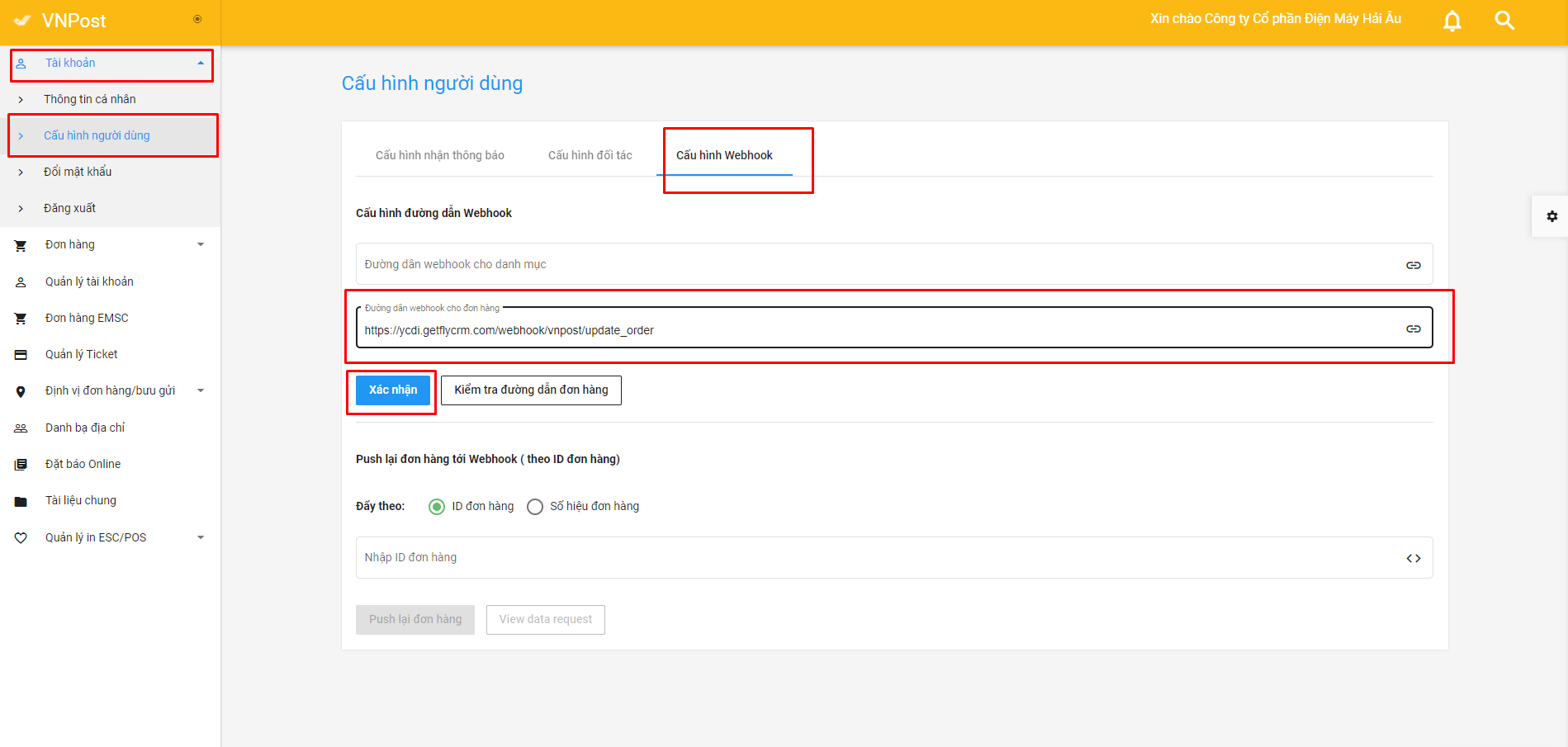Viewport: 1568px width, 747px height.
Task: Click code brackets icon in order ID field
Action: [1413, 558]
